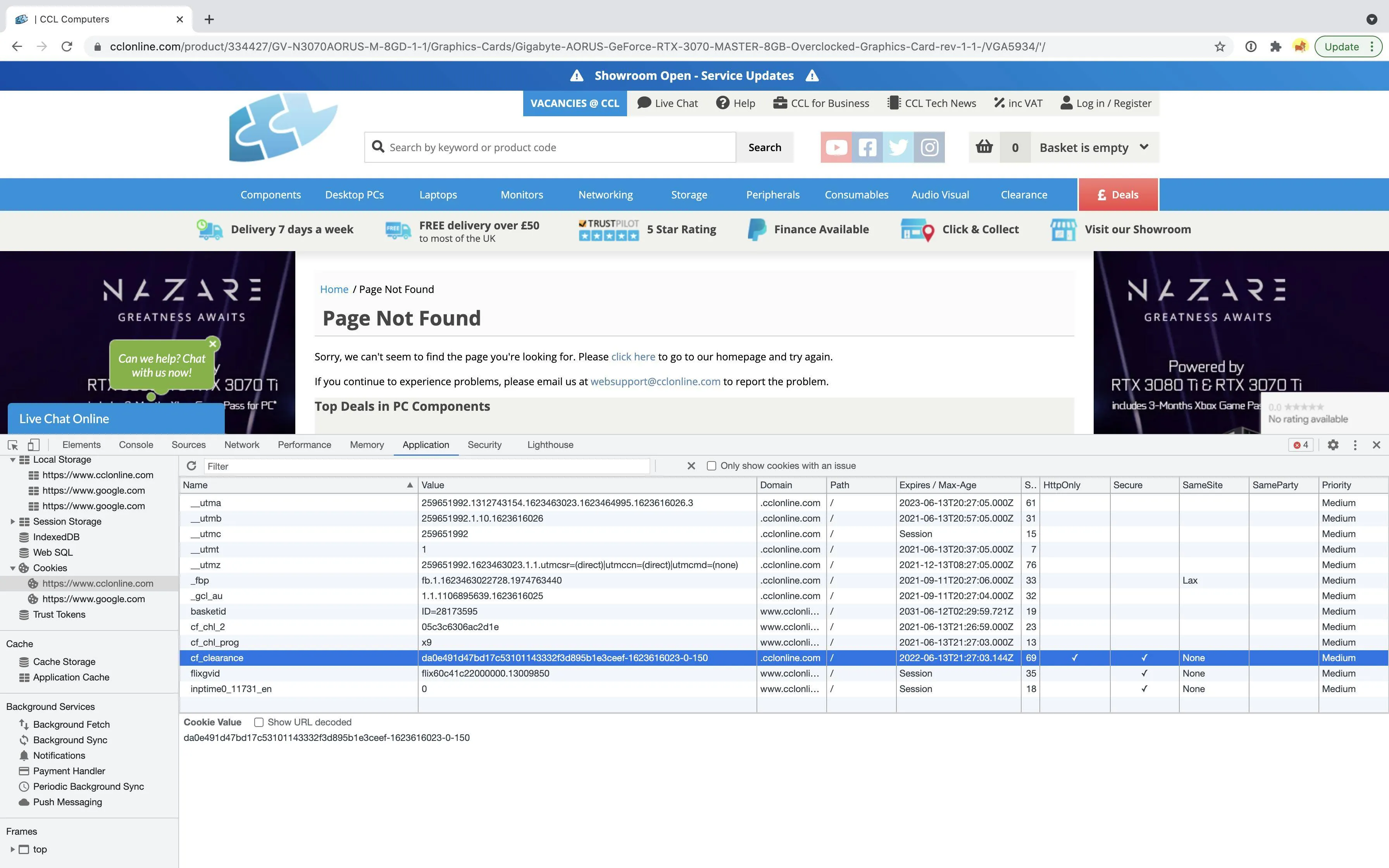Click into the cookie Filter field
The height and width of the screenshot is (868, 1389).
pos(426,466)
